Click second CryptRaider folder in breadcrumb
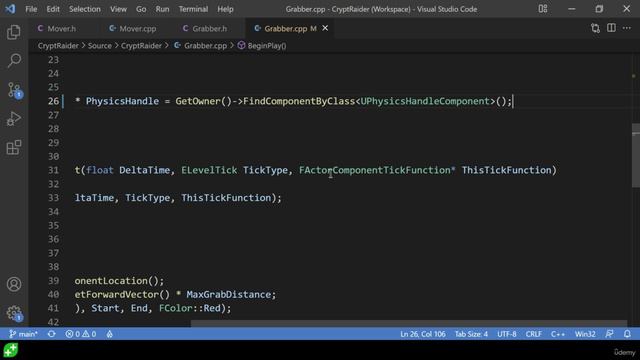 [x=141, y=46]
